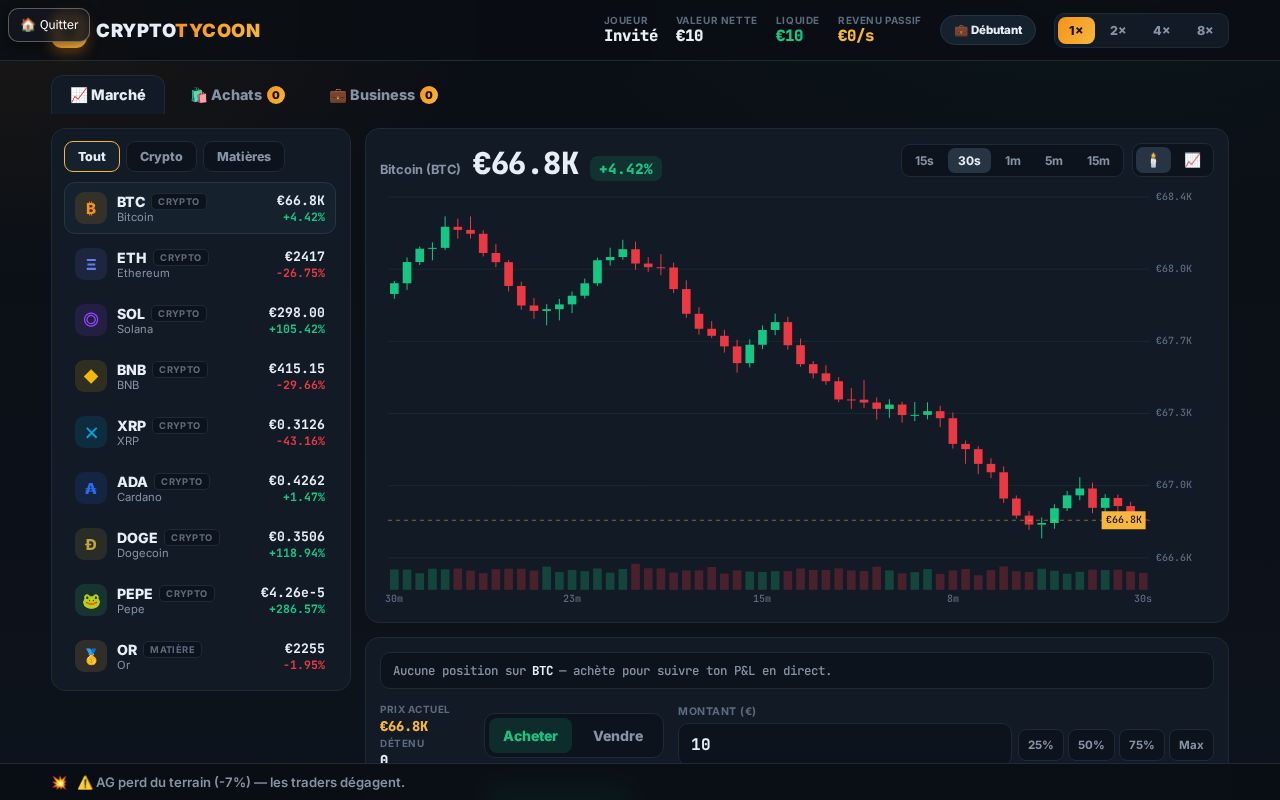The height and width of the screenshot is (800, 1280).
Task: Click the Débutant rank badge
Action: coord(988,30)
